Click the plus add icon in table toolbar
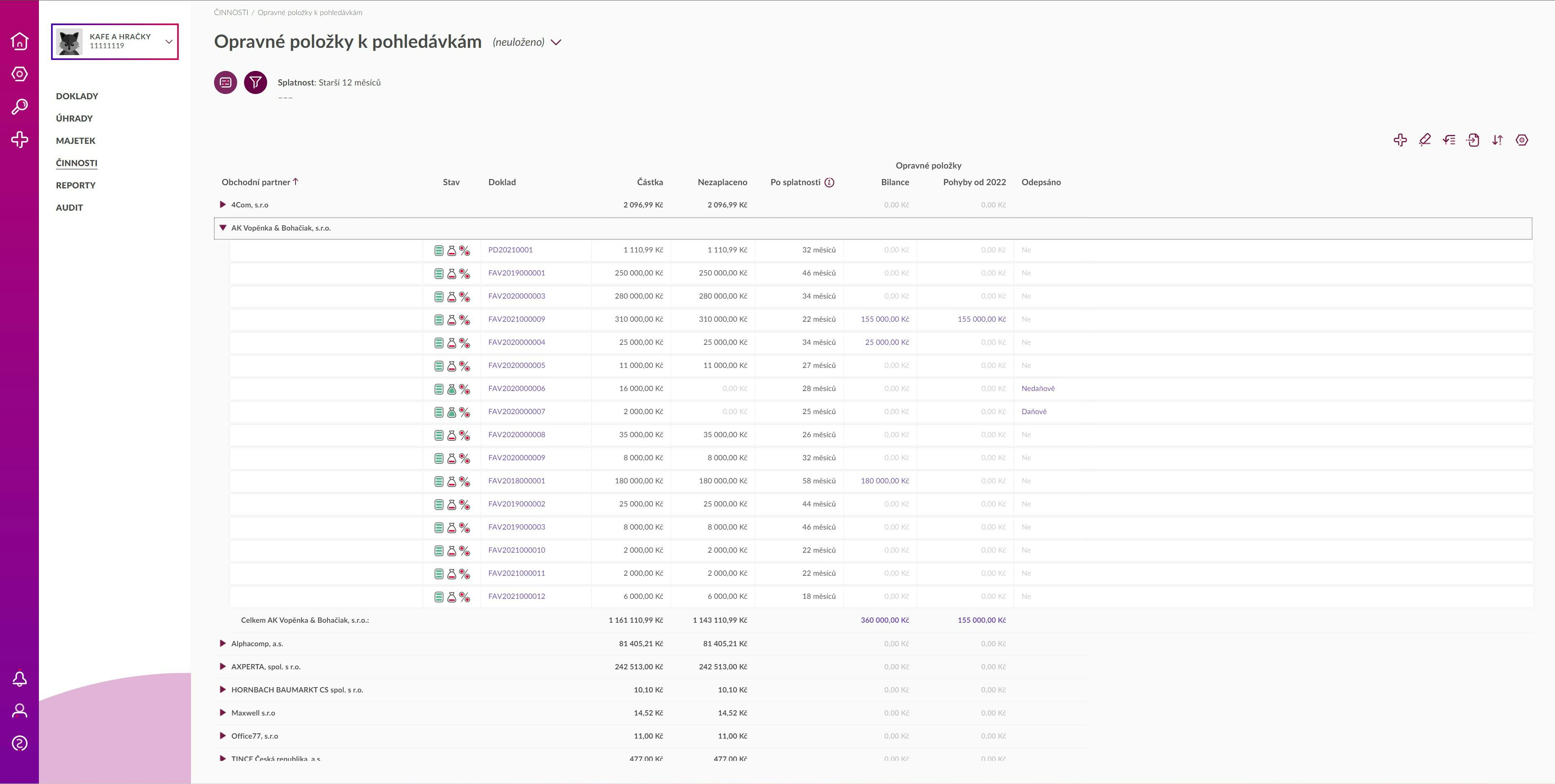 pos(1400,140)
